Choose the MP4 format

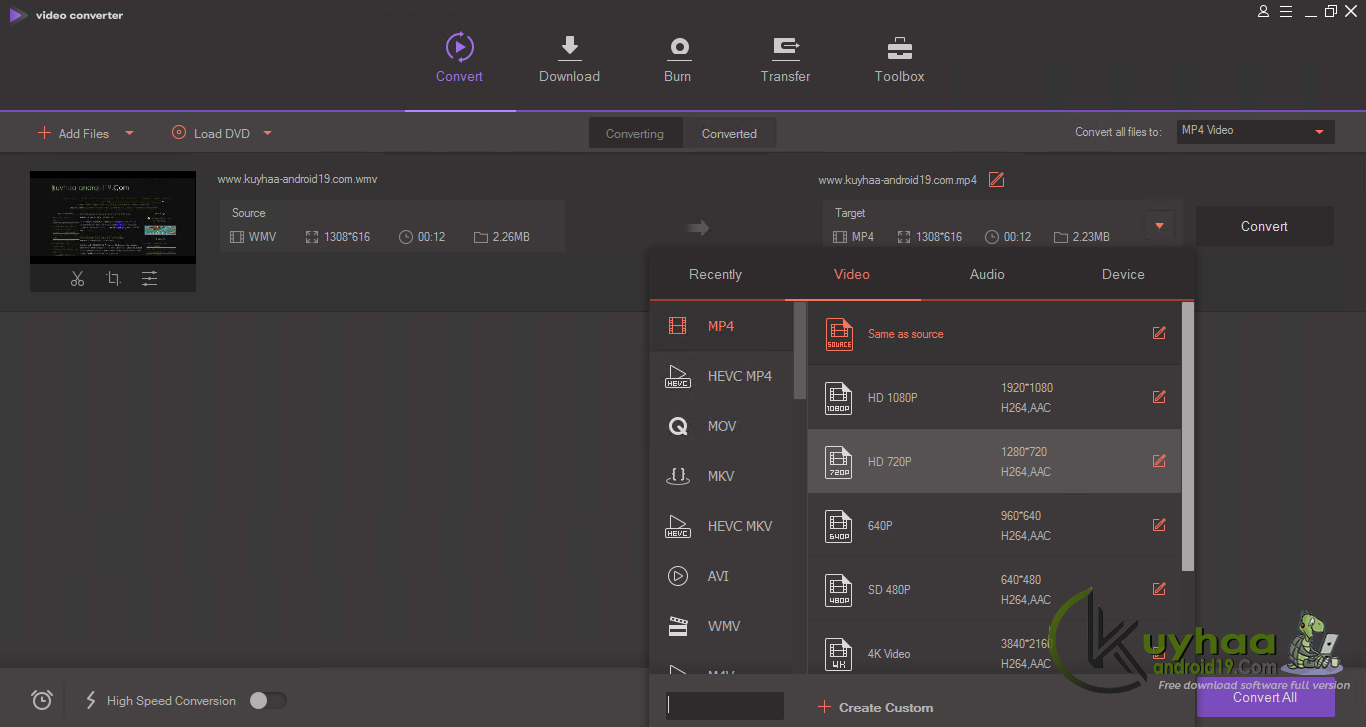pos(721,326)
